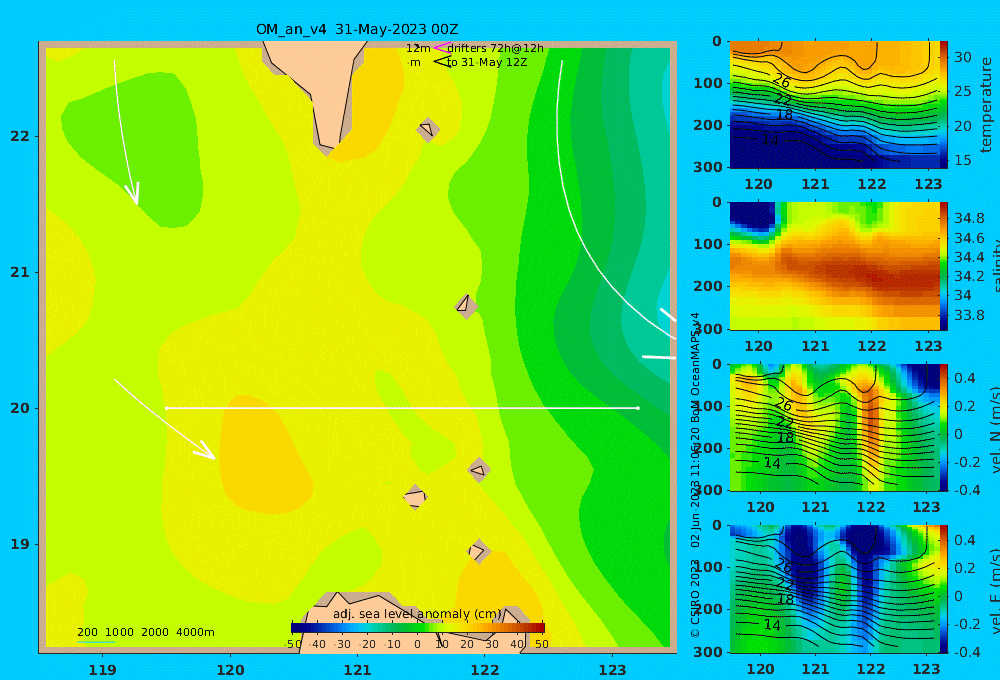Image resolution: width=1000 pixels, height=680 pixels.
Task: Click the '34.8' tick on salinity colorbar
Action: coord(969,218)
